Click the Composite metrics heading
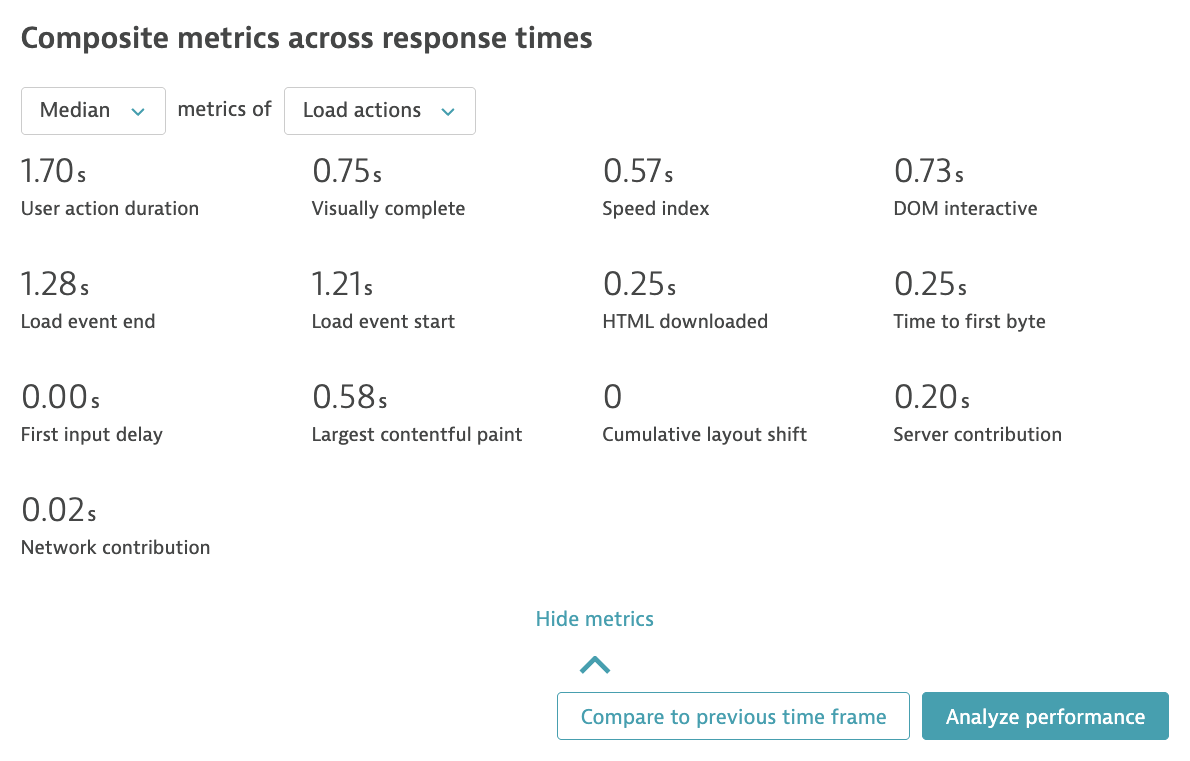Image resolution: width=1190 pixels, height=761 pixels. click(307, 38)
